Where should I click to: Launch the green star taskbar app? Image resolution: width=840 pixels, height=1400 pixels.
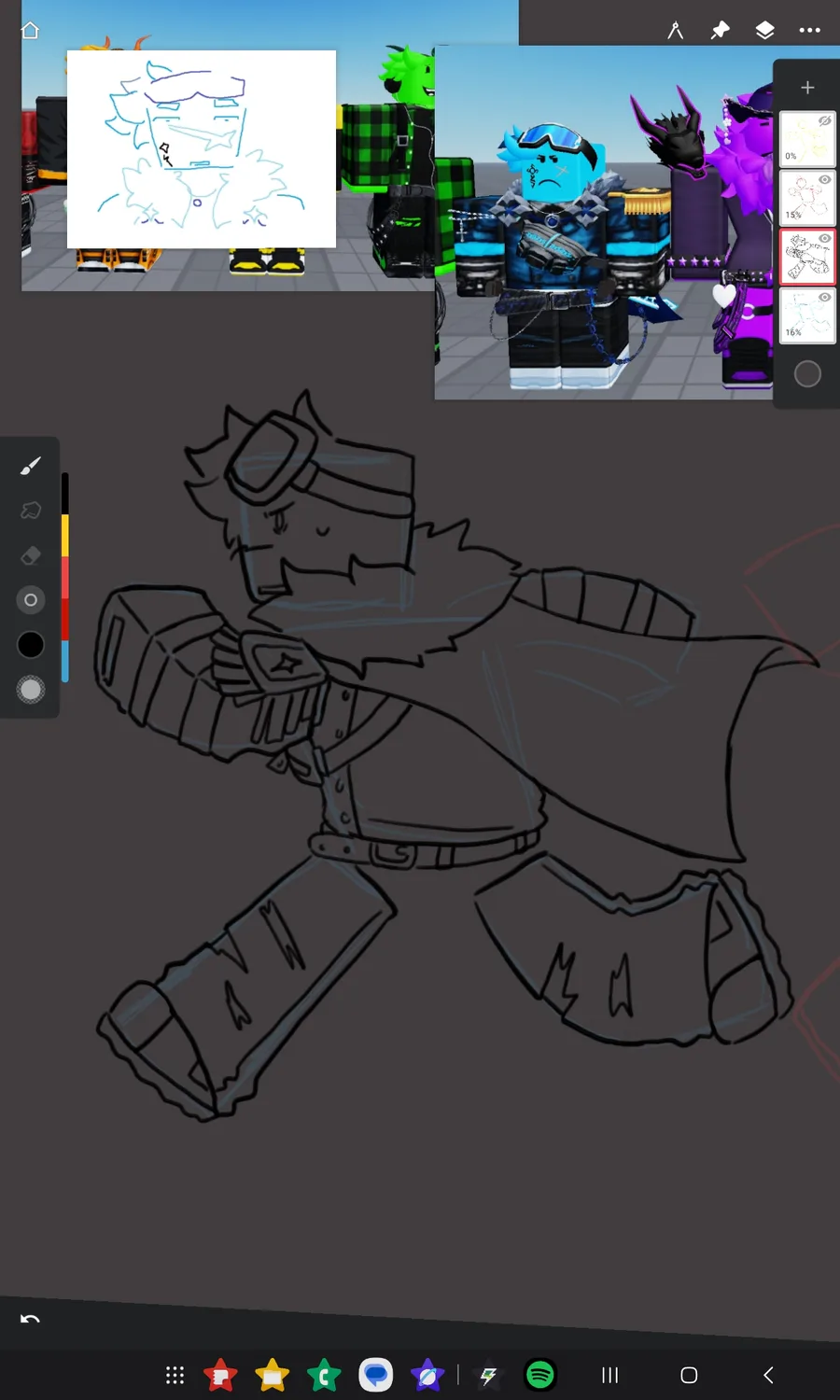coord(324,1375)
